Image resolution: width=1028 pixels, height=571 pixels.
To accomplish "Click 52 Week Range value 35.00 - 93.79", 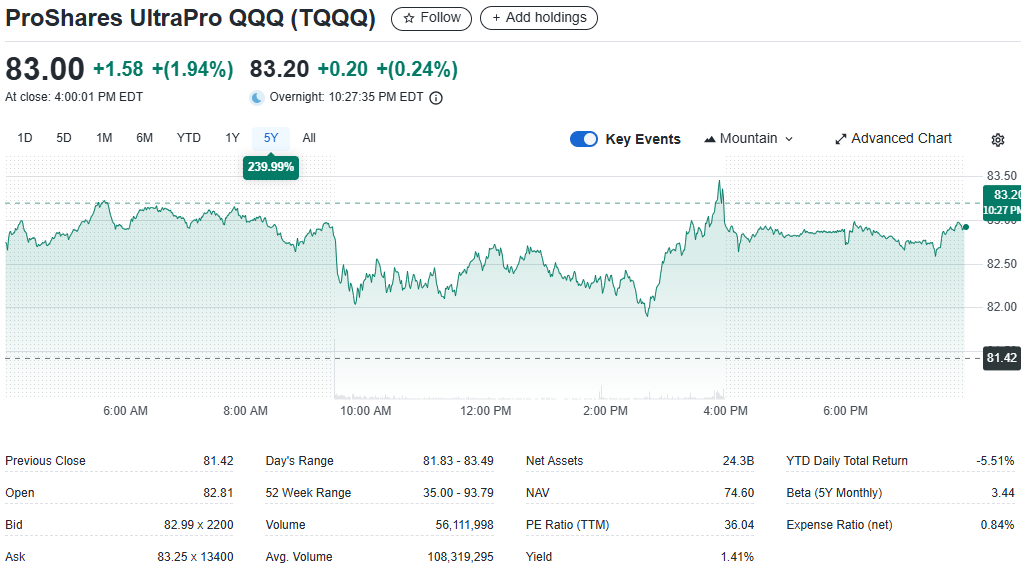I will [458, 493].
